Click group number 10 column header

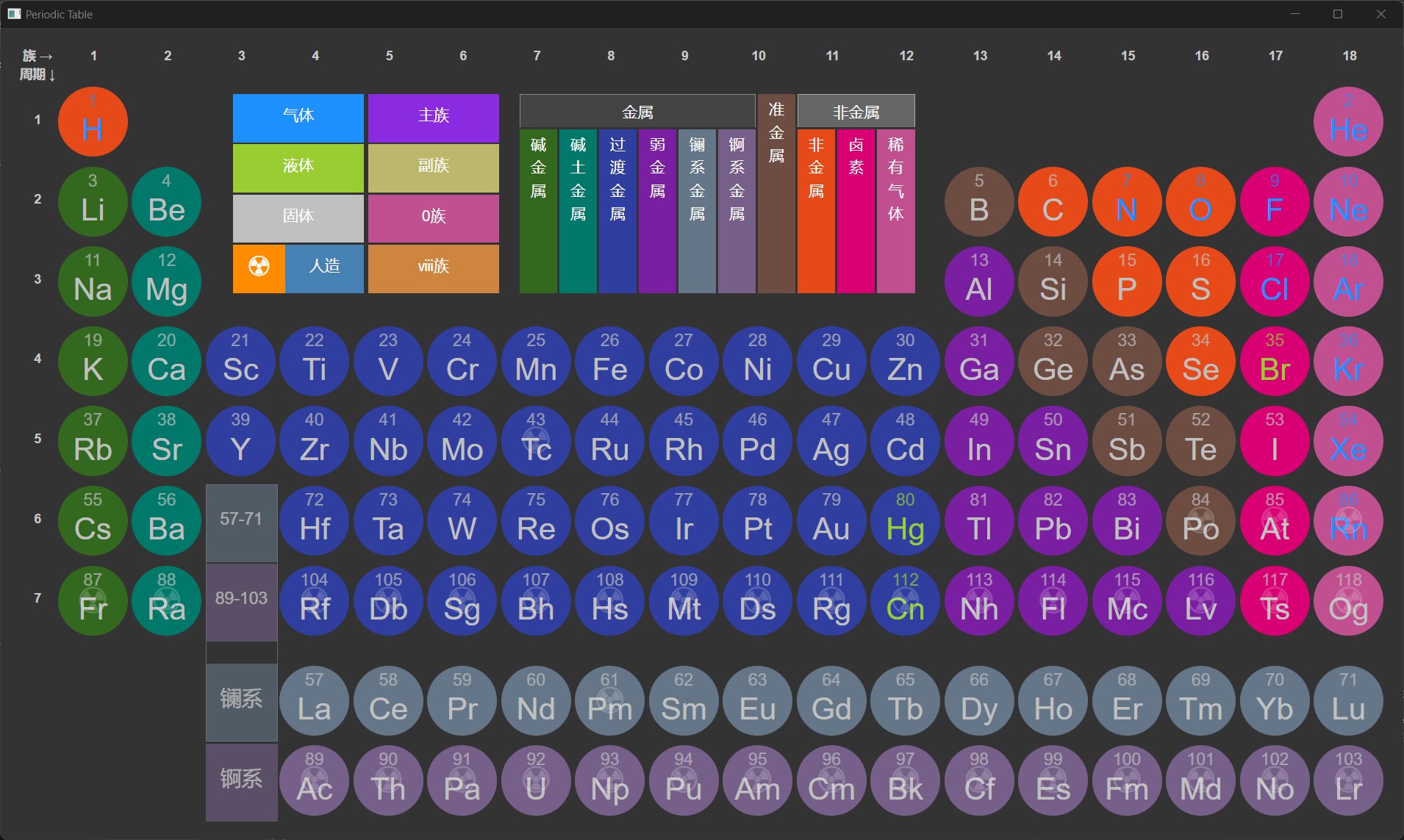[x=758, y=56]
